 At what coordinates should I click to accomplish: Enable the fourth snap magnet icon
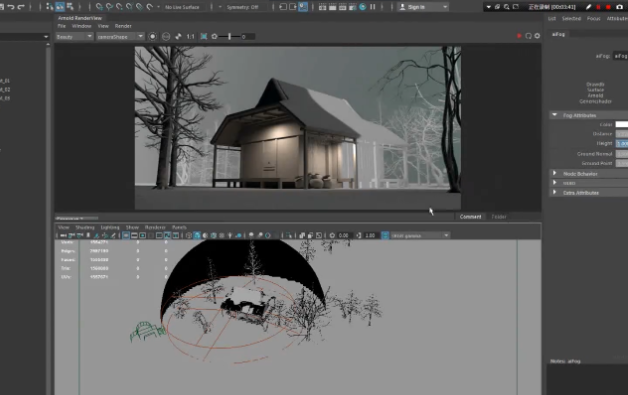point(129,7)
